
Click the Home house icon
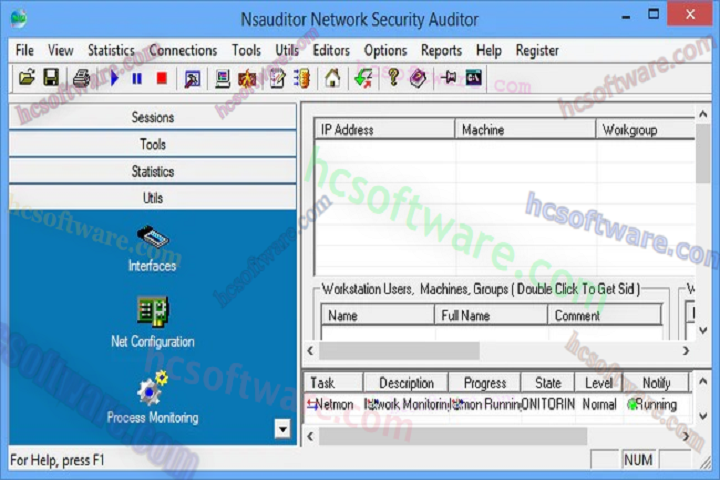pos(332,78)
